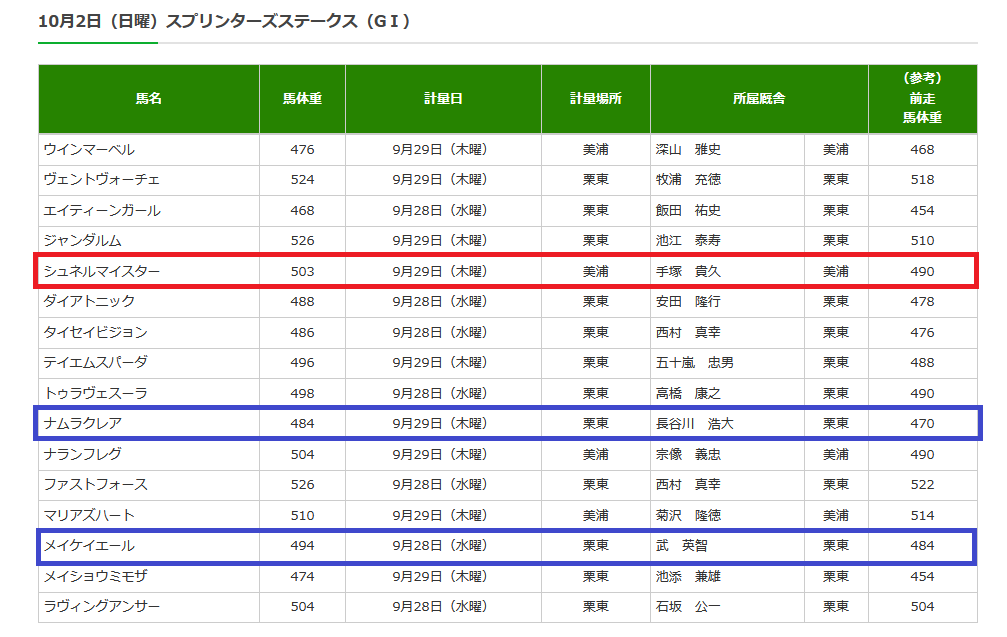Click trainer name 高橋 康之
1007x637 pixels.
point(688,394)
